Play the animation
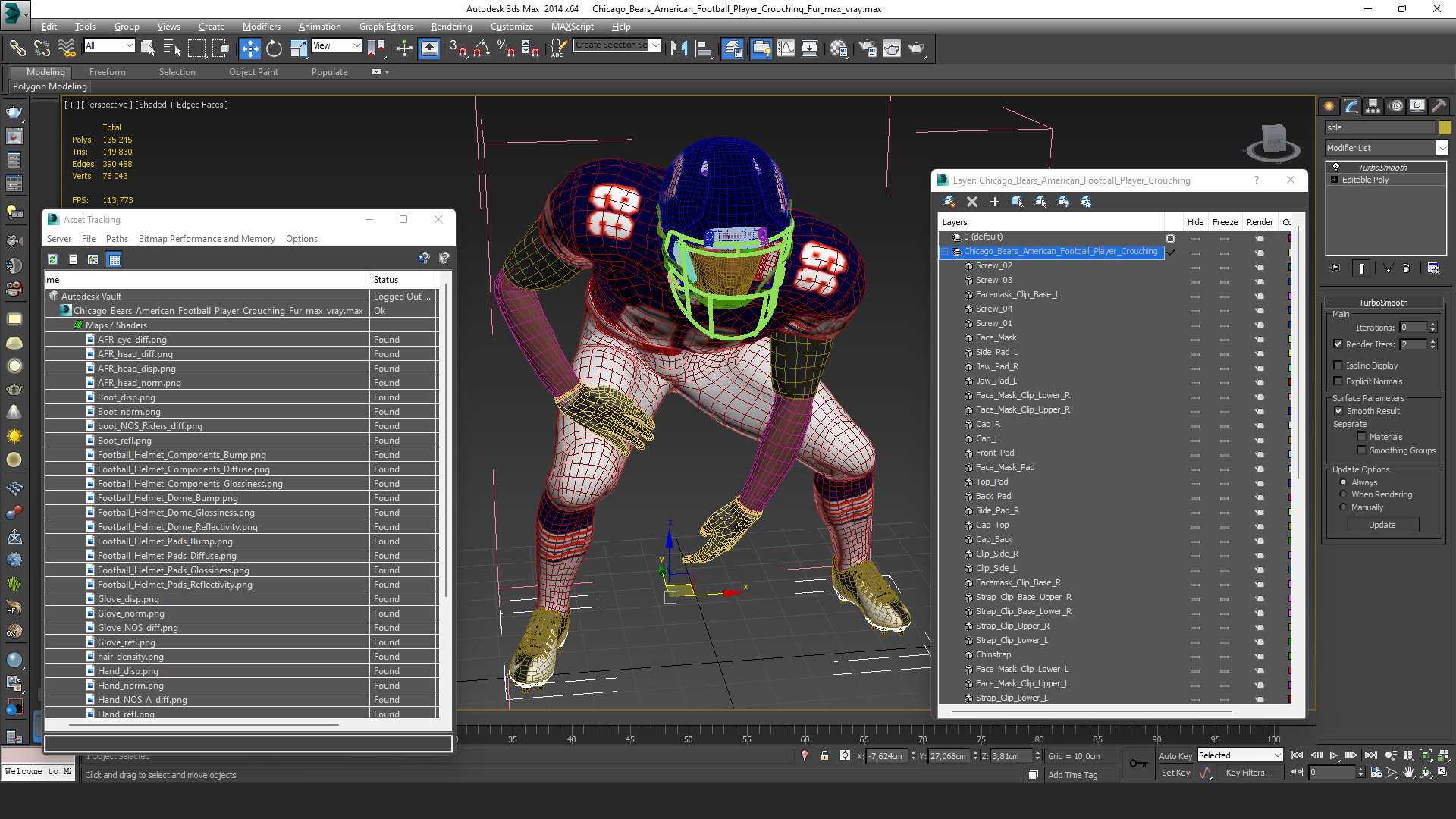Image resolution: width=1456 pixels, height=819 pixels. (1333, 755)
